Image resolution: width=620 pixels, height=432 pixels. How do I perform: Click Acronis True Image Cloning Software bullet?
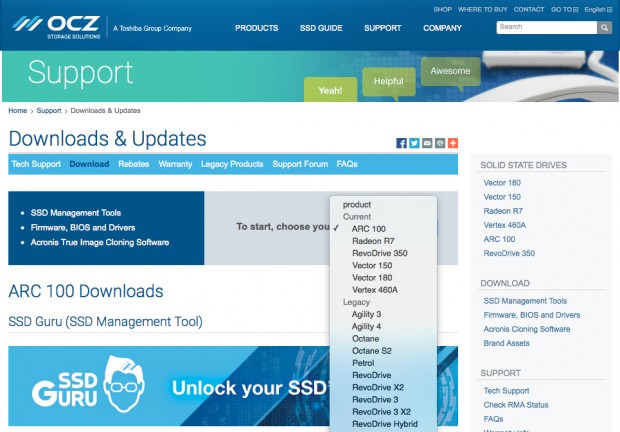pyautogui.click(x=100, y=242)
